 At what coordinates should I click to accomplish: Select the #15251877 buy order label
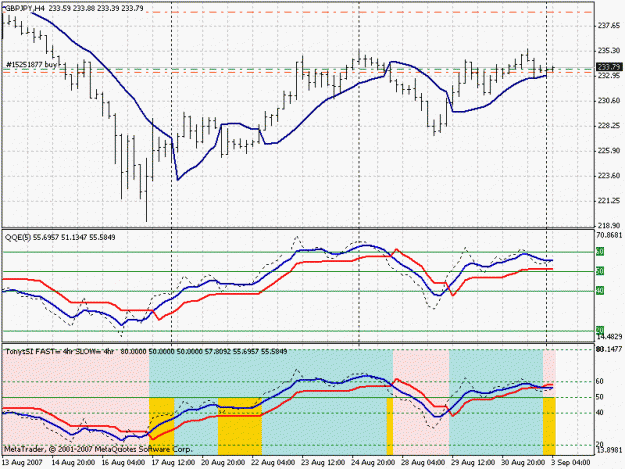[31, 64]
